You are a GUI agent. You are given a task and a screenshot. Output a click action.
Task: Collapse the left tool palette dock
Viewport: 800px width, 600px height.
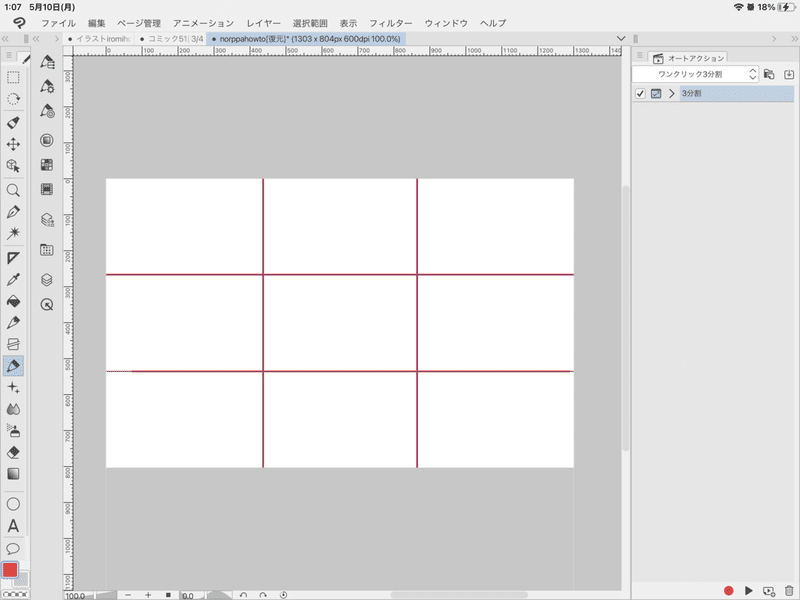tap(5, 39)
